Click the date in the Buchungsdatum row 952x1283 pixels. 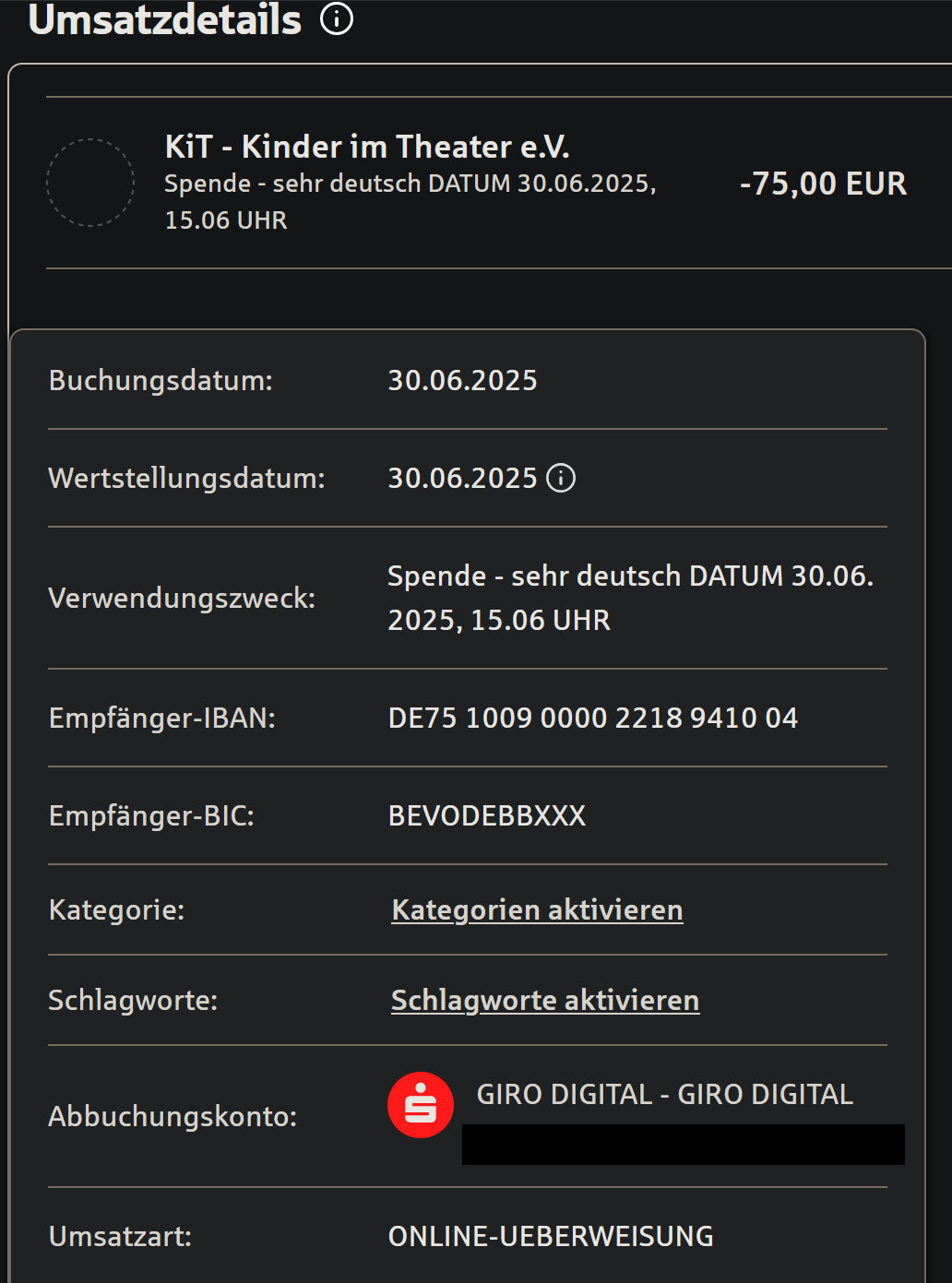[x=462, y=380]
